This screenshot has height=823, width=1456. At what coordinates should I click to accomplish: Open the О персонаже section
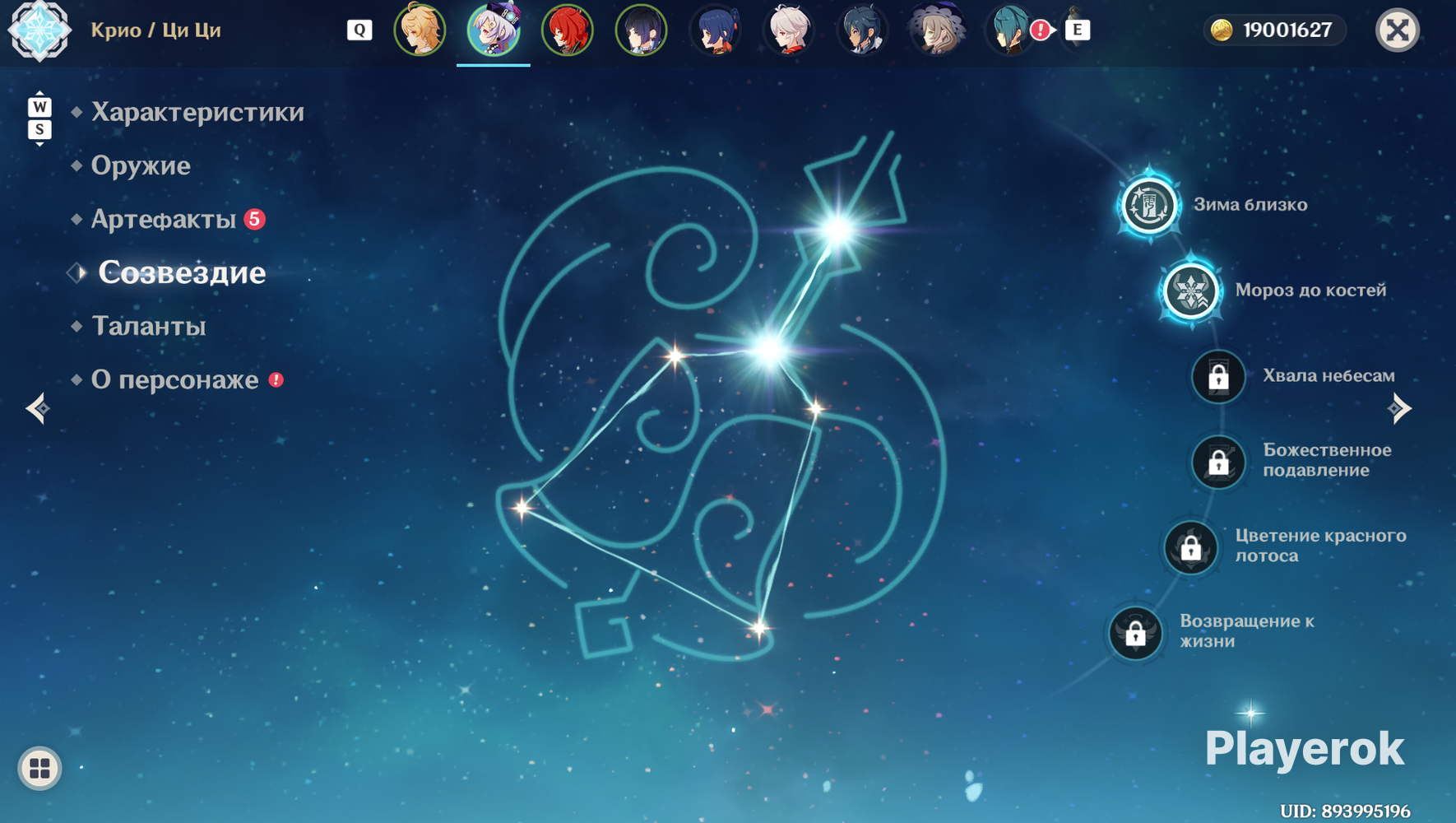click(x=174, y=379)
